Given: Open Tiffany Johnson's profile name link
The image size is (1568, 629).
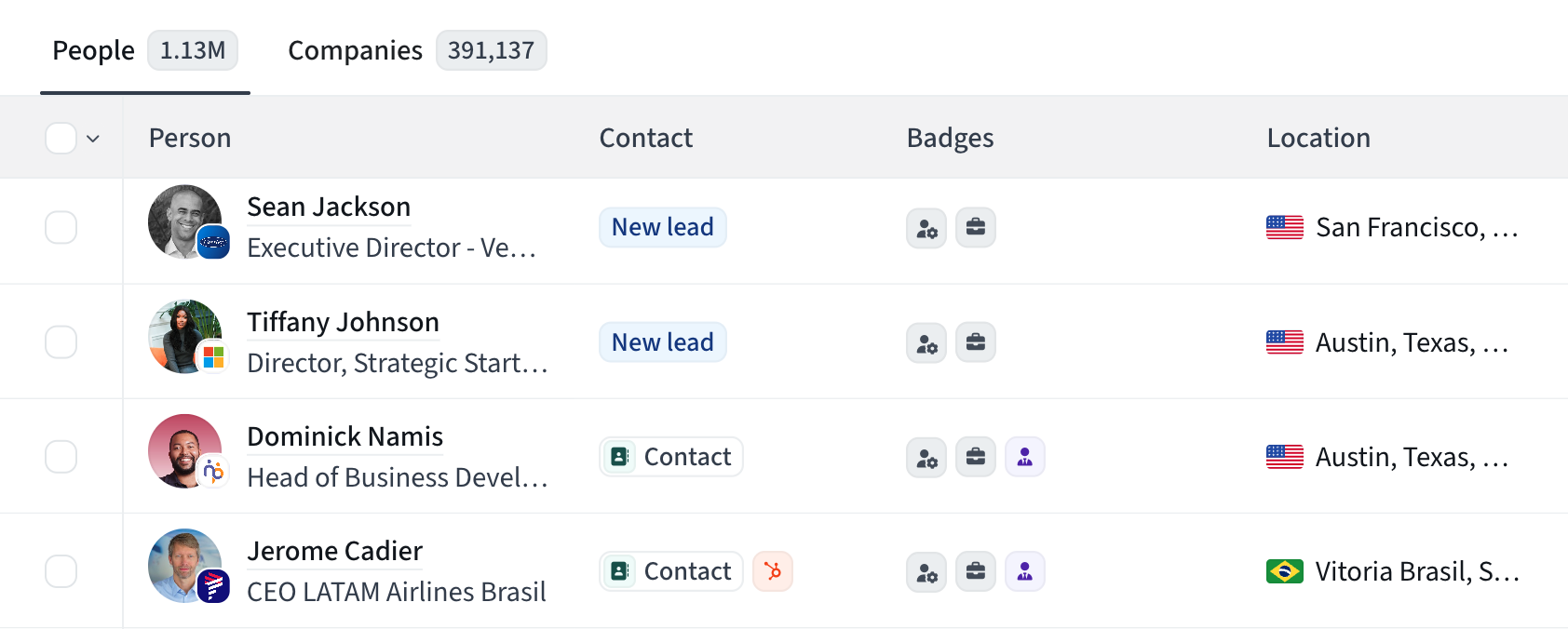Looking at the screenshot, I should pyautogui.click(x=343, y=322).
